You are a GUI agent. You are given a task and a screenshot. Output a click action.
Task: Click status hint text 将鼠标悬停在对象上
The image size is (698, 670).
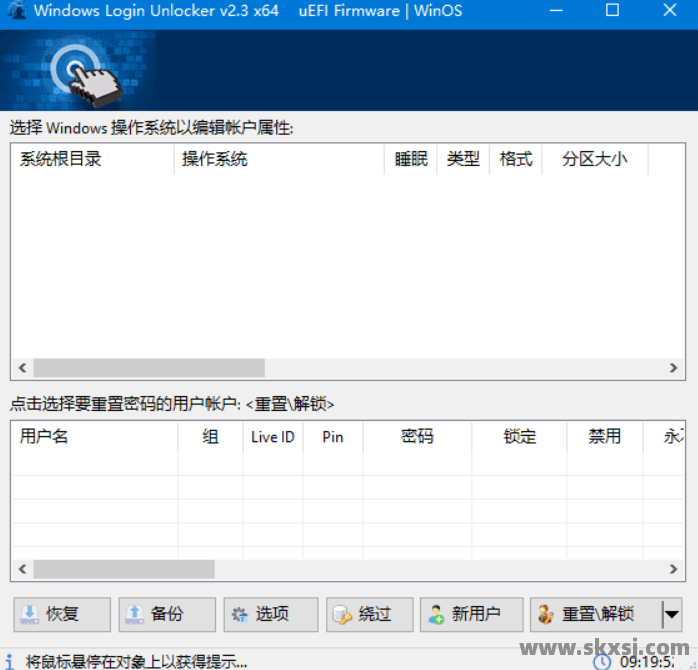pos(136,662)
